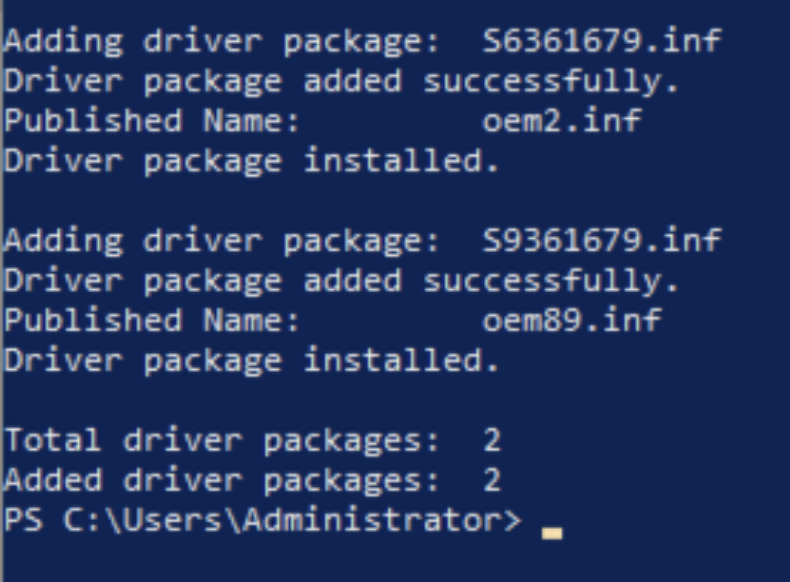Image resolution: width=790 pixels, height=582 pixels.
Task: Click the PS prefix of the prompt
Action: pos(24,520)
